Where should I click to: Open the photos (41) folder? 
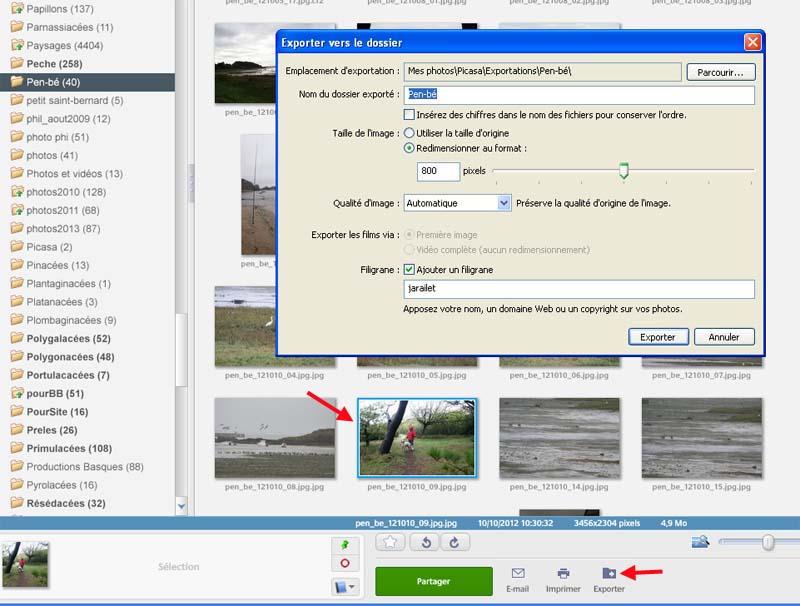(52, 155)
